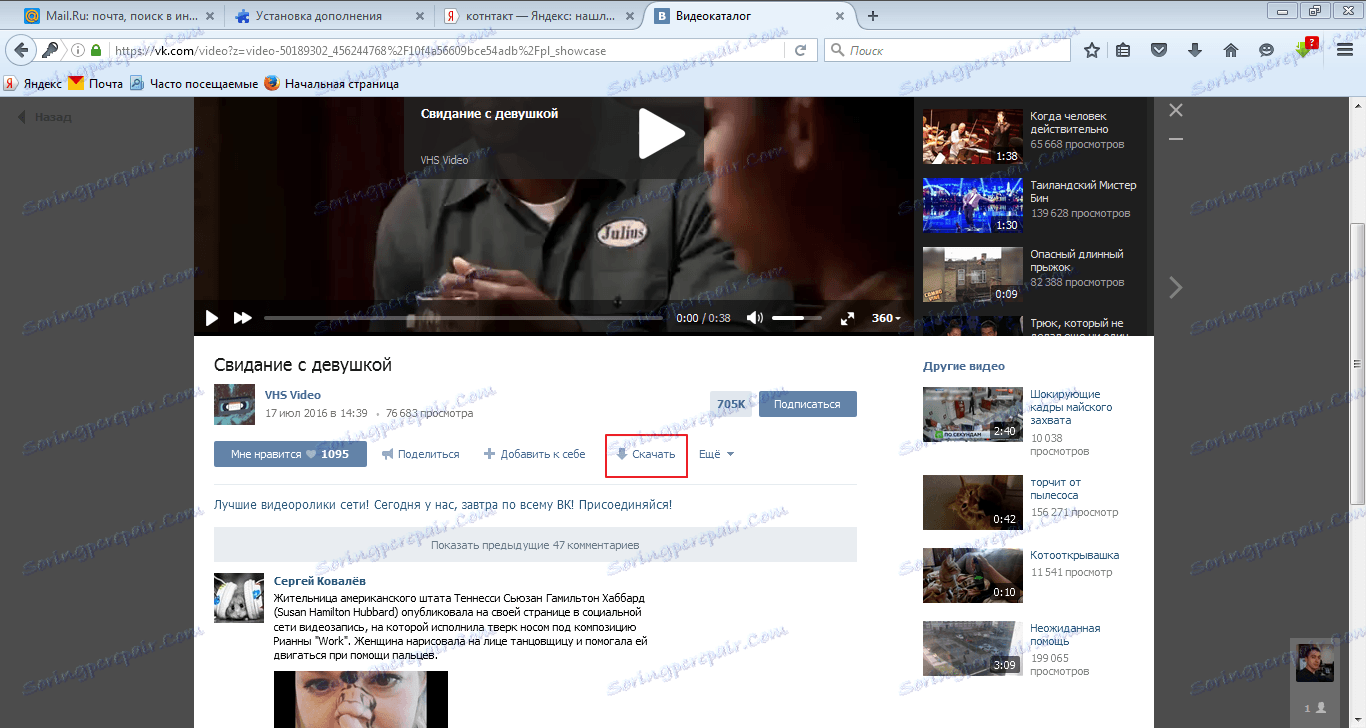The height and width of the screenshot is (728, 1366).
Task: Adjust the video volume slider
Action: (x=797, y=318)
